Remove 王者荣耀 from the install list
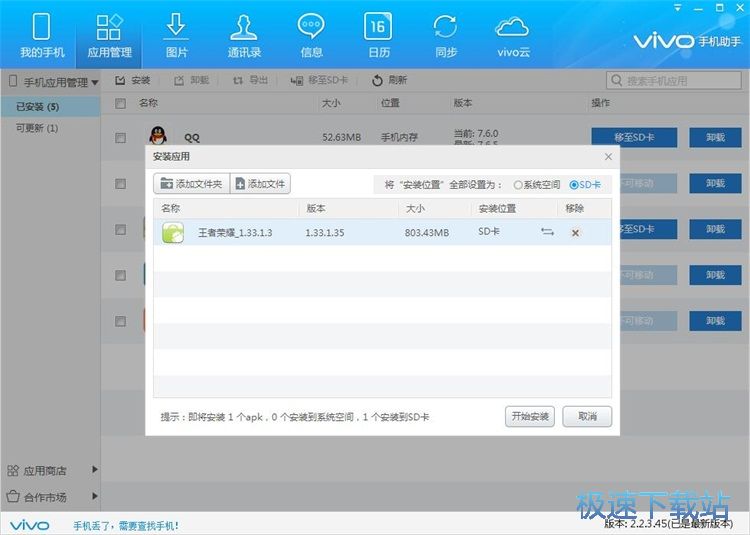This screenshot has height=535, width=750. [575, 233]
